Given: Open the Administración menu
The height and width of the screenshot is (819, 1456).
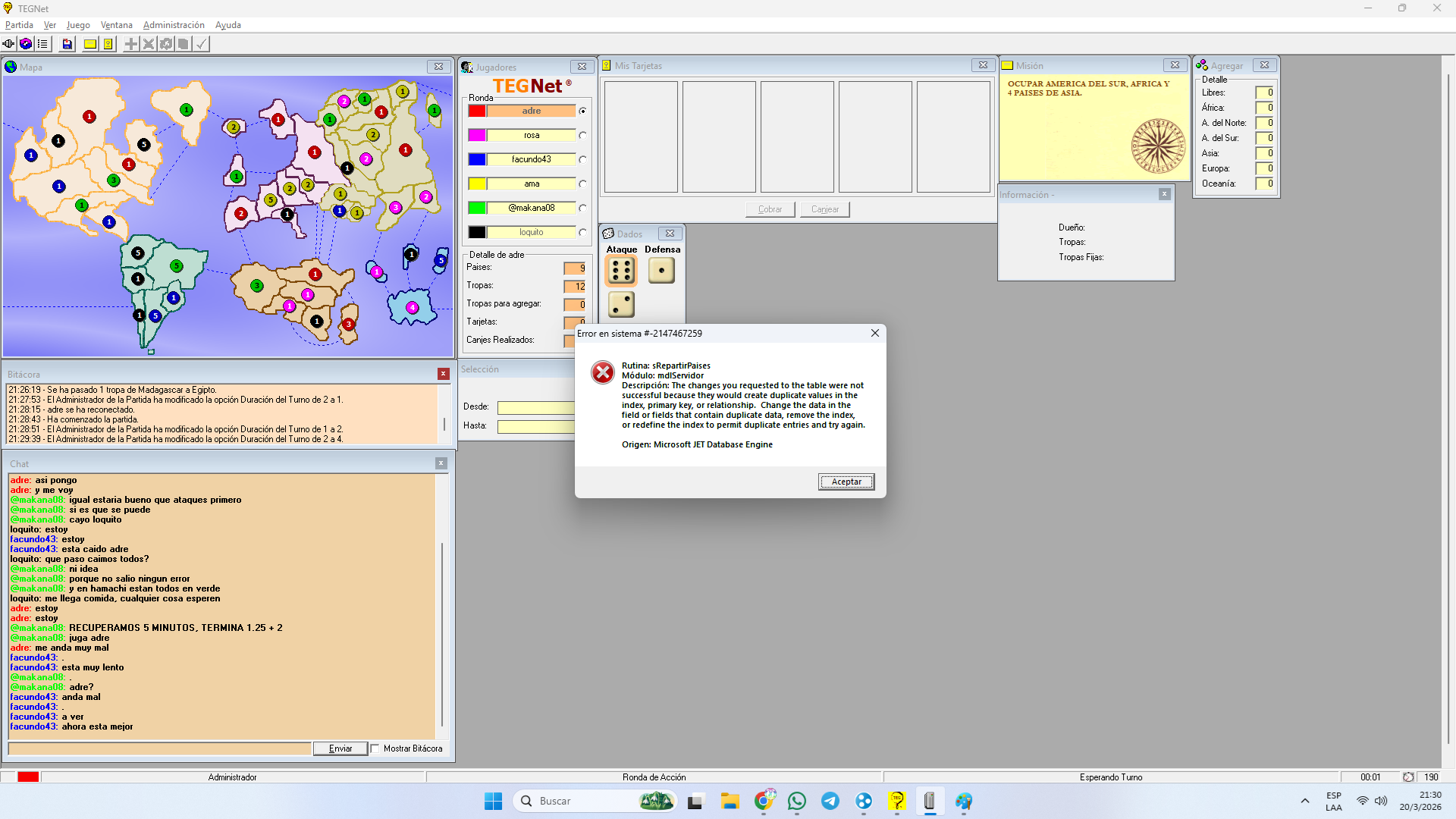Looking at the screenshot, I should [x=174, y=25].
